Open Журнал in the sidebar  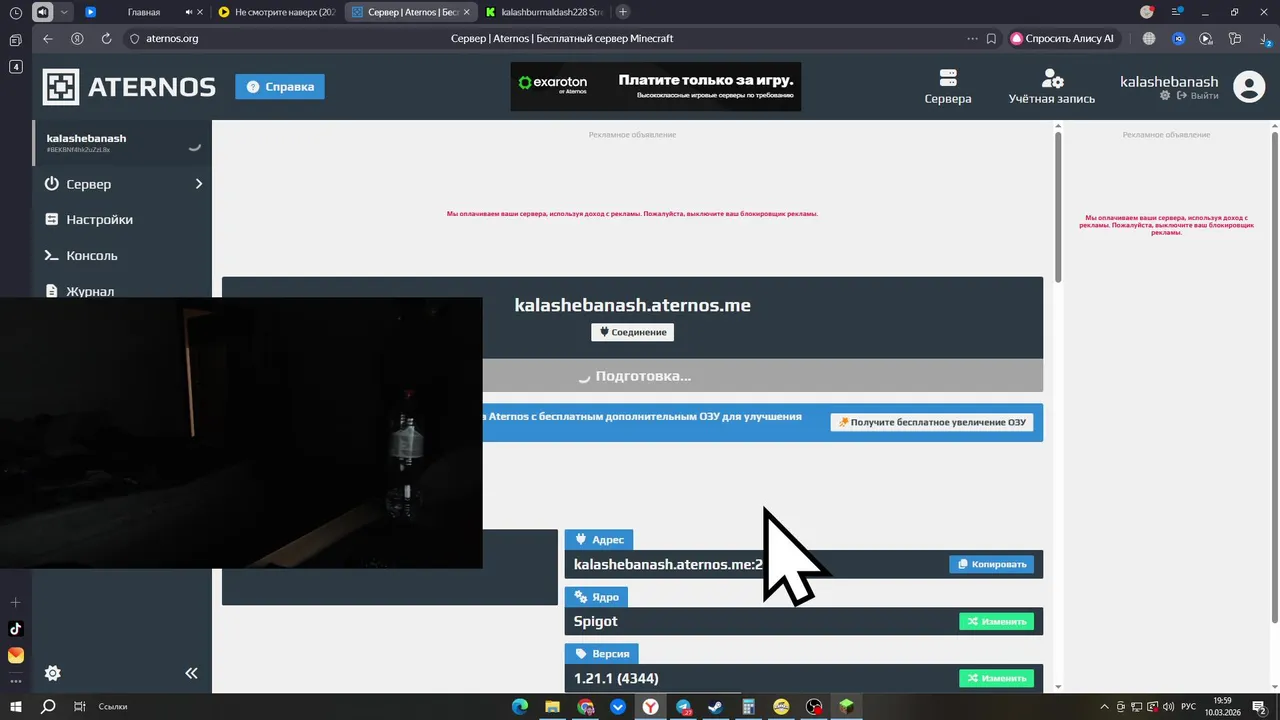tap(122, 290)
